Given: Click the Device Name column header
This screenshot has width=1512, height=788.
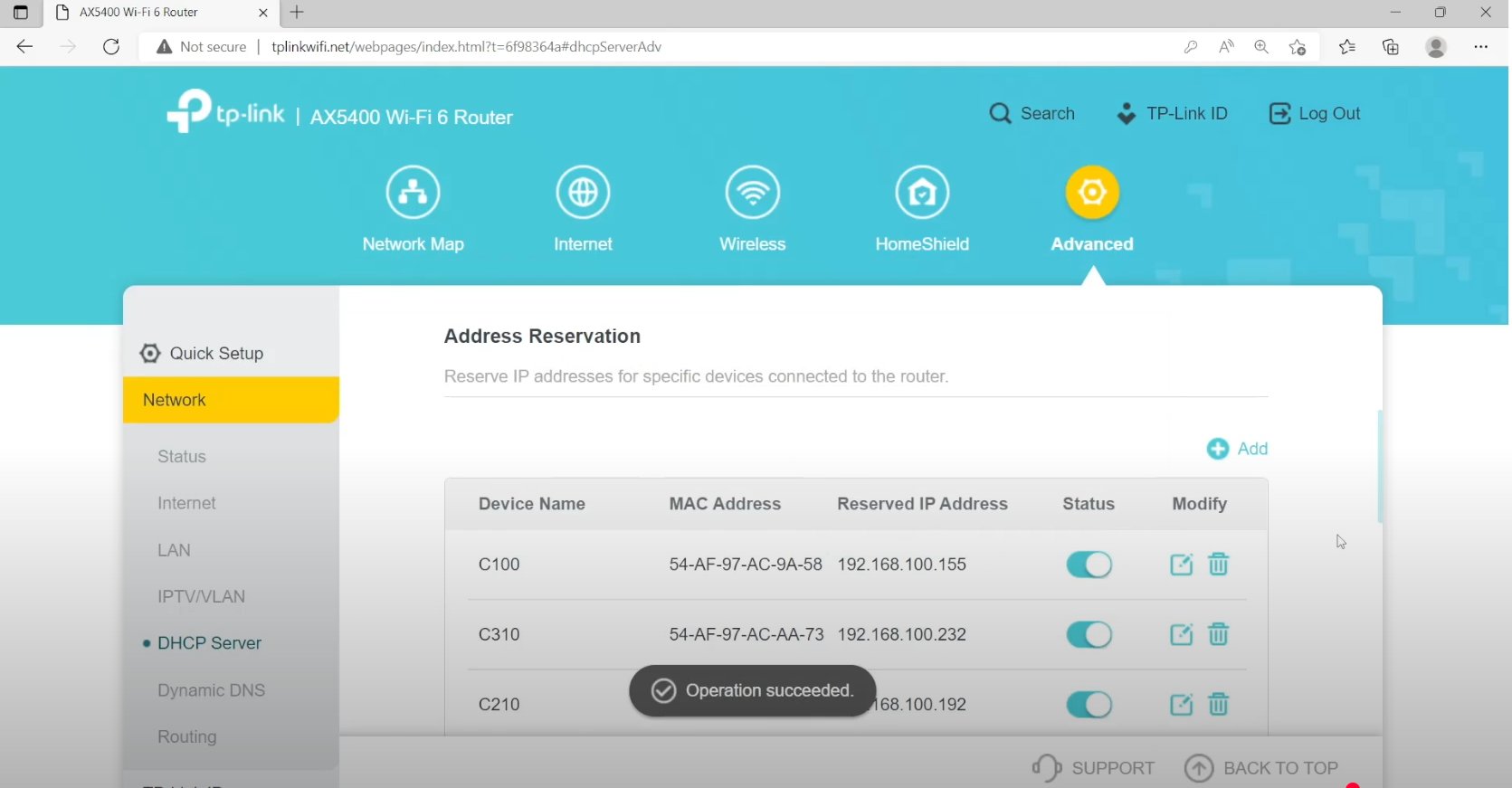Looking at the screenshot, I should coord(532,504).
